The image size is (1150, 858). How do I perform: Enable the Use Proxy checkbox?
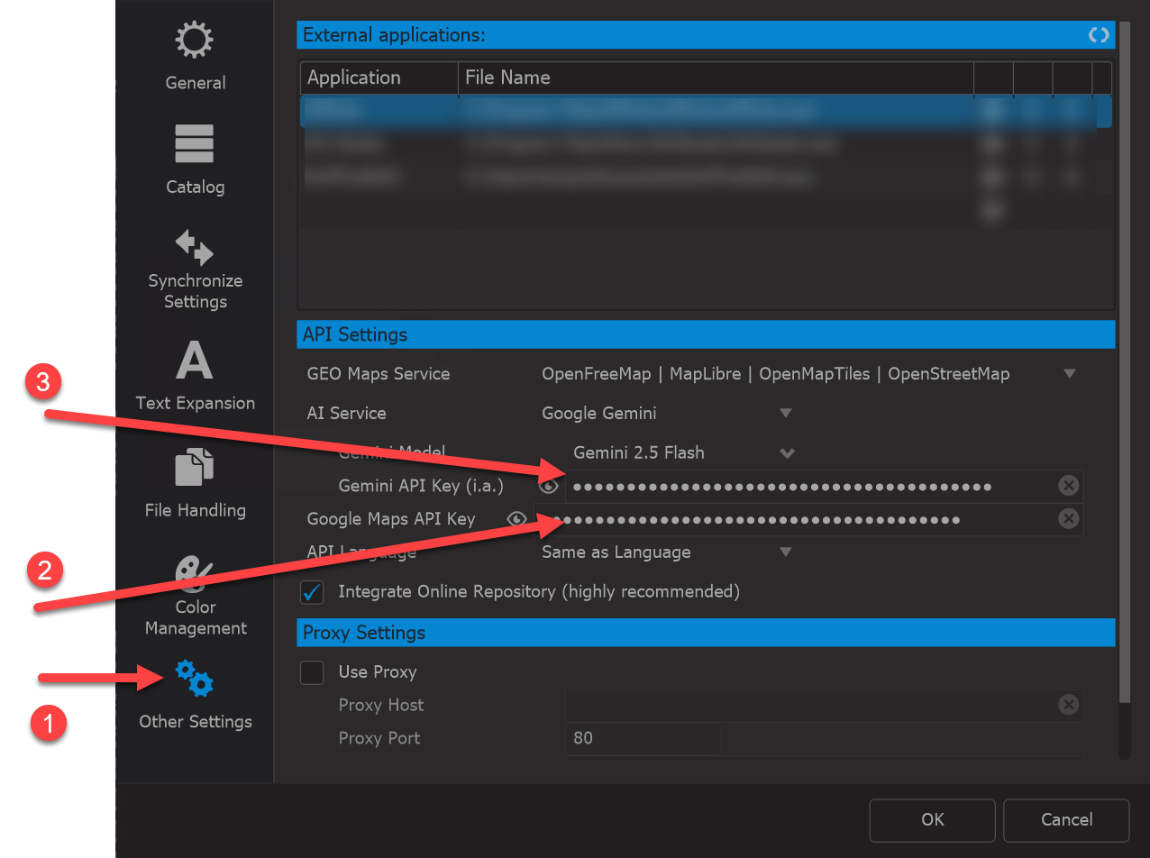(x=312, y=672)
